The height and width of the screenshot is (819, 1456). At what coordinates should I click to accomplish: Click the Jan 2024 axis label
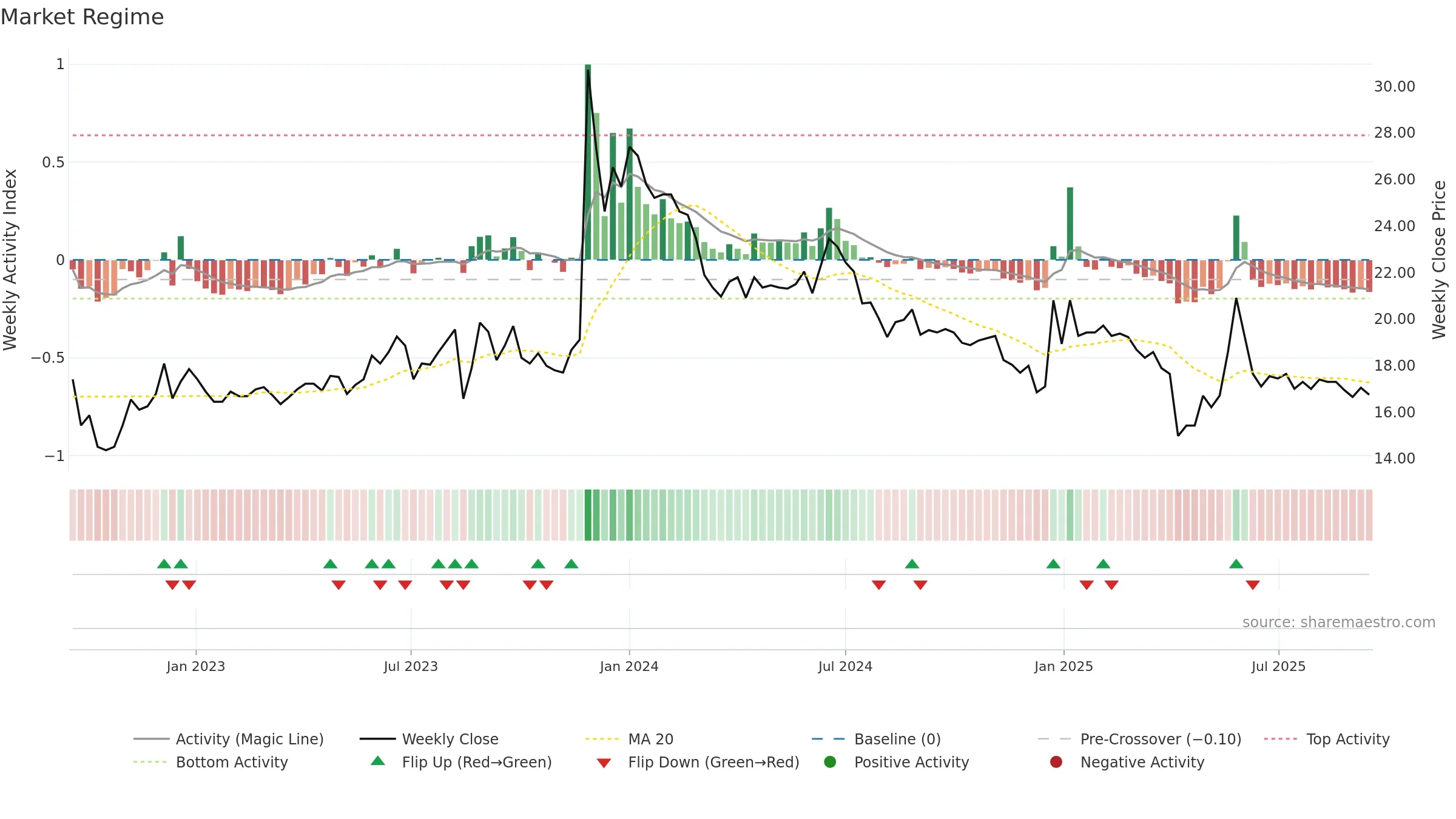pyautogui.click(x=629, y=666)
